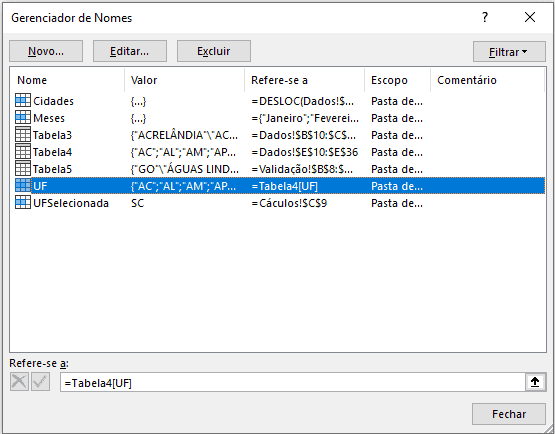Click the =Tabela4[UF] cell in the selected row
Image resolution: width=555 pixels, height=434 pixels.
tap(285, 186)
